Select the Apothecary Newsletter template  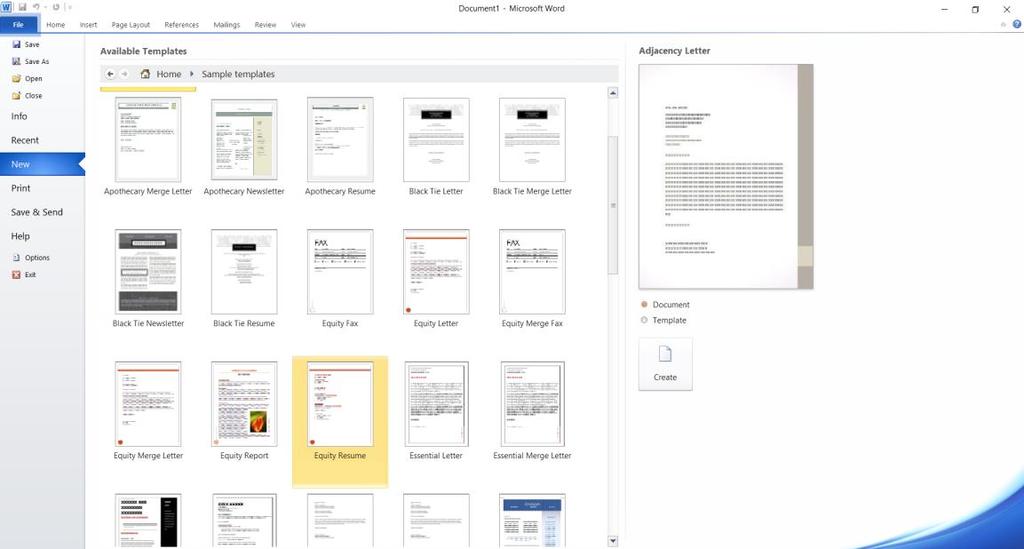point(244,147)
